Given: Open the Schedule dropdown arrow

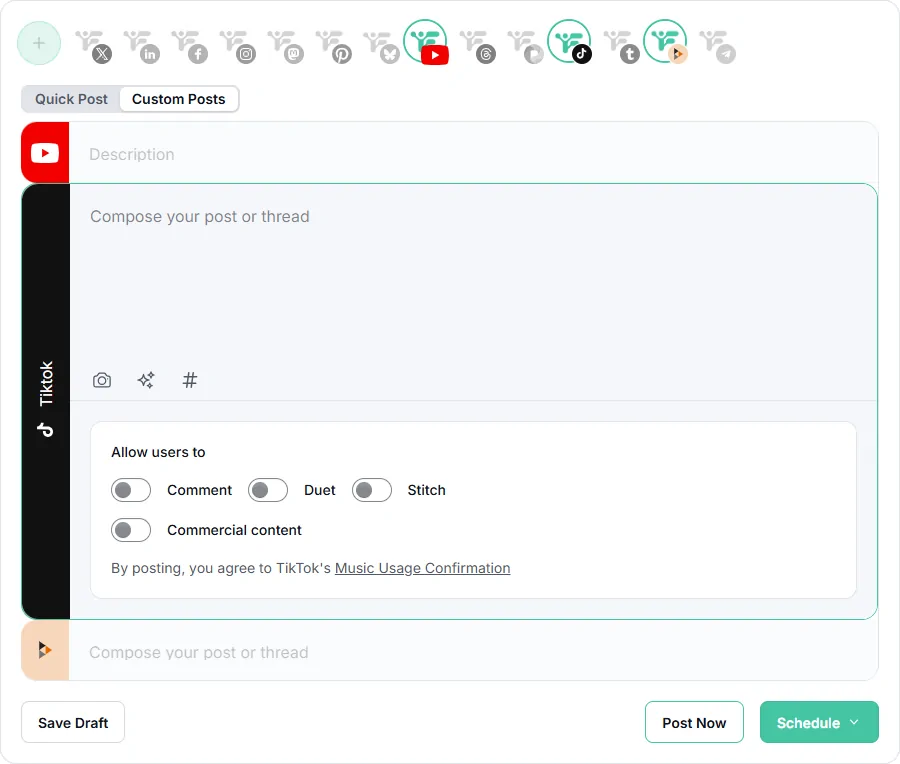Looking at the screenshot, I should pos(854,722).
